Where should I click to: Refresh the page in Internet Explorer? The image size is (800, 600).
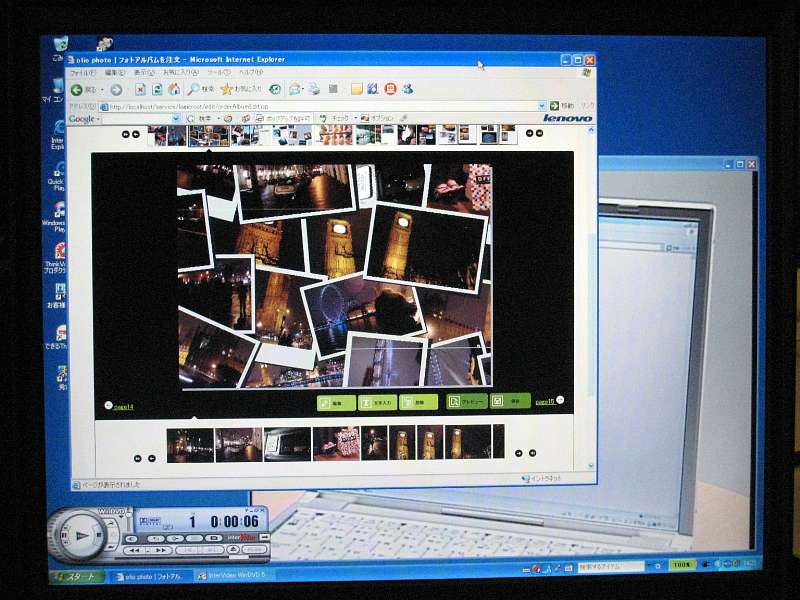157,90
